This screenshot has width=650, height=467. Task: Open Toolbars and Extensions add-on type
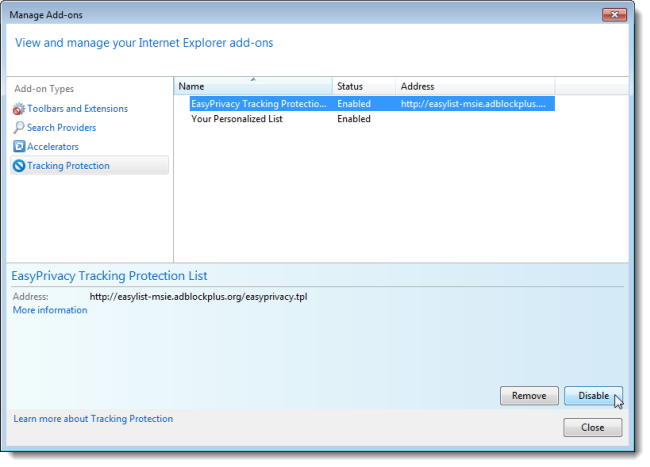(x=77, y=109)
